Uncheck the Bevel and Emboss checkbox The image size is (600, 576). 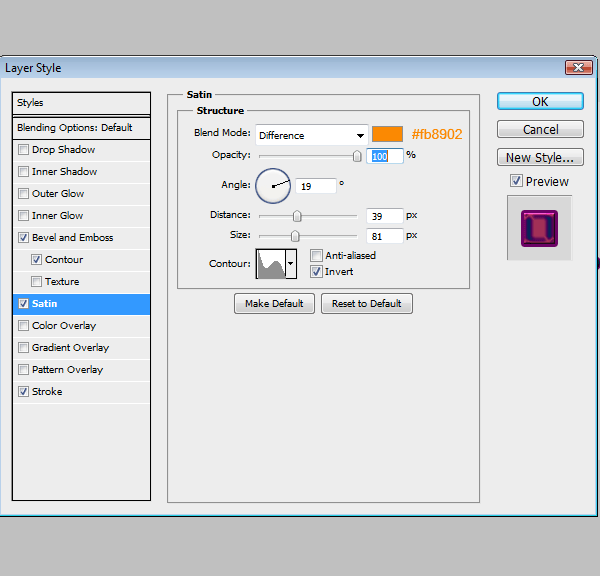(23, 238)
